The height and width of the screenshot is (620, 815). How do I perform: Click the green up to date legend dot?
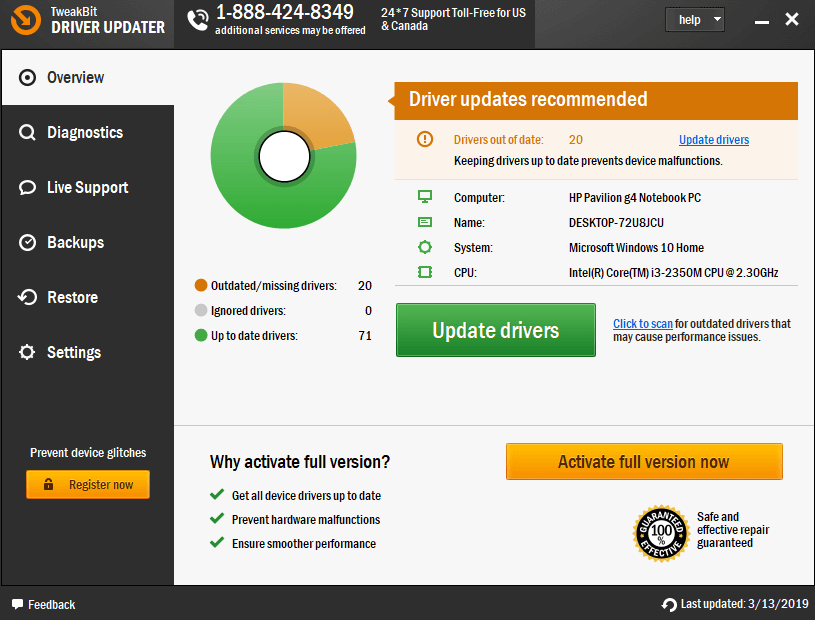(201, 335)
